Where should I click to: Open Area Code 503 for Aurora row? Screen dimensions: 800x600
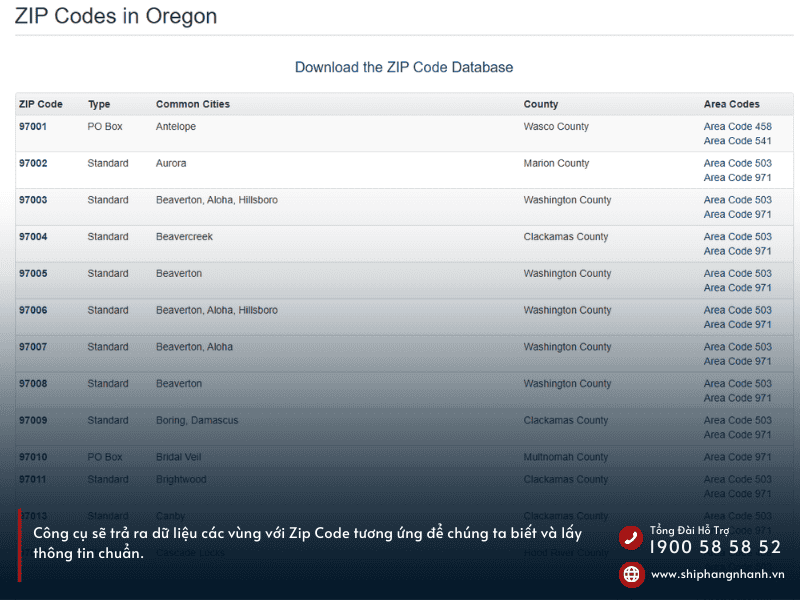coord(737,164)
